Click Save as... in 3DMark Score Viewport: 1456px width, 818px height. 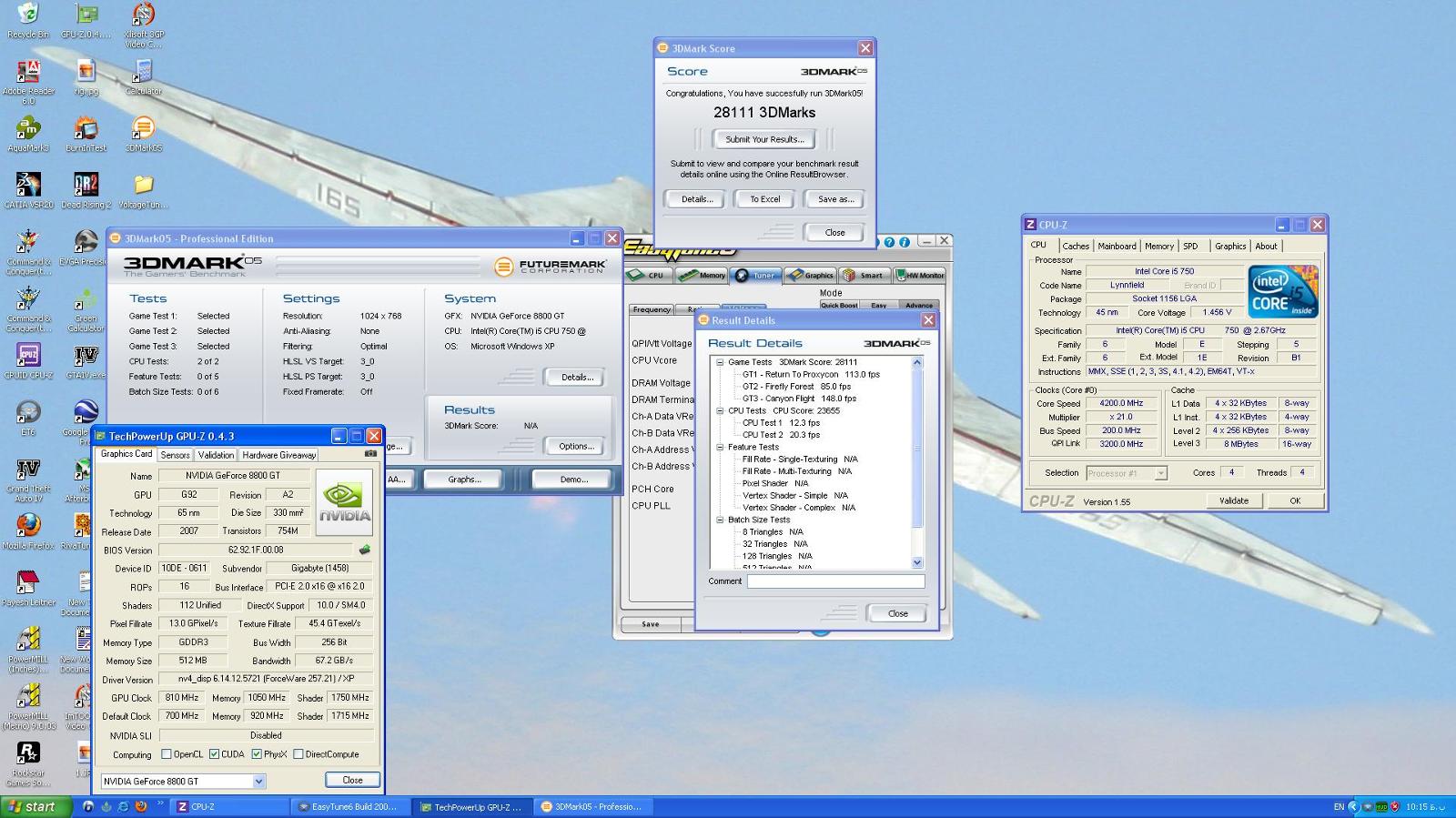click(835, 199)
